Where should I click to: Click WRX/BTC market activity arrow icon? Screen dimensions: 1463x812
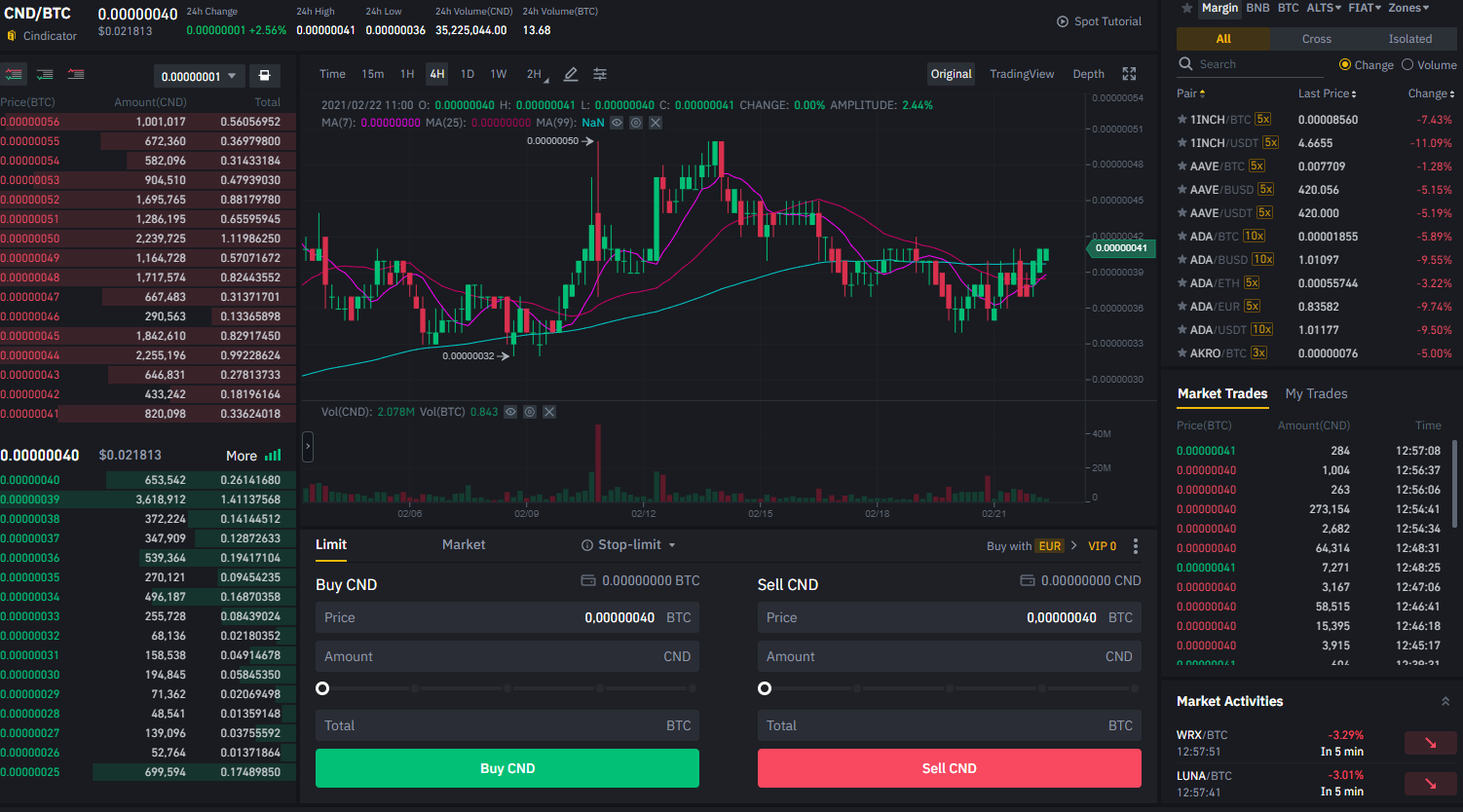point(1430,743)
